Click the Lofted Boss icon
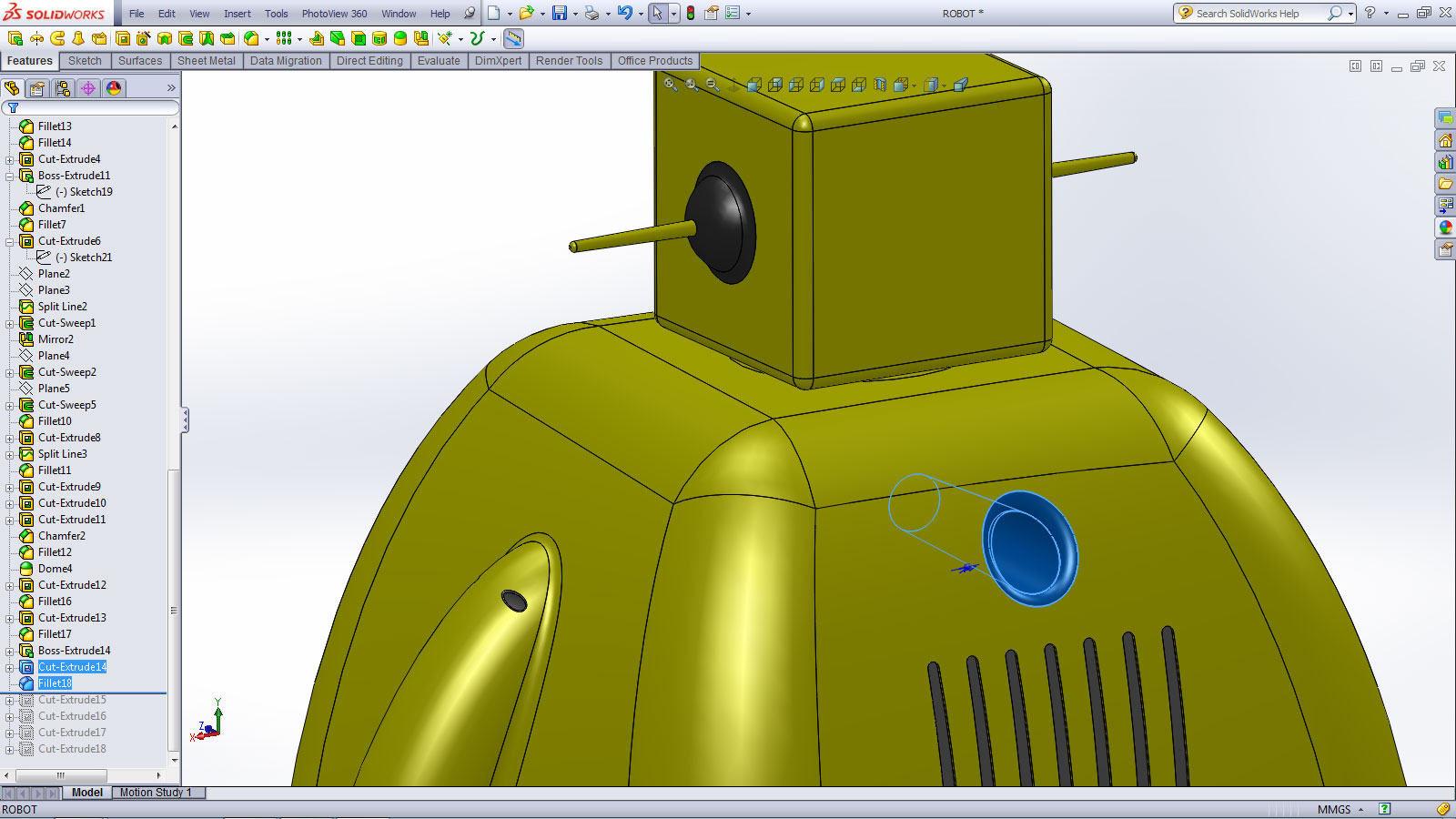Image resolution: width=1456 pixels, height=819 pixels. point(78,38)
